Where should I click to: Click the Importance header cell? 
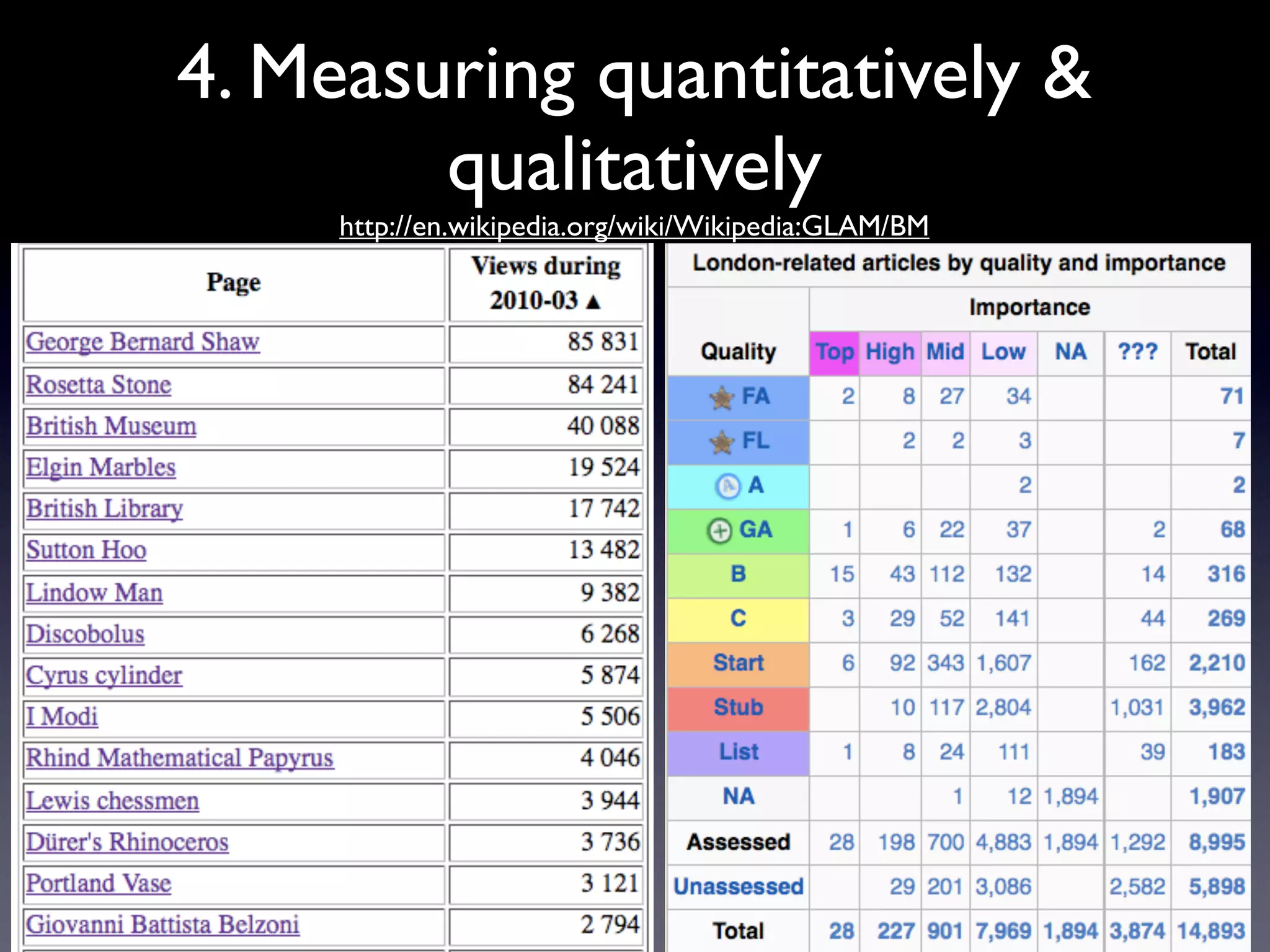(x=1029, y=307)
